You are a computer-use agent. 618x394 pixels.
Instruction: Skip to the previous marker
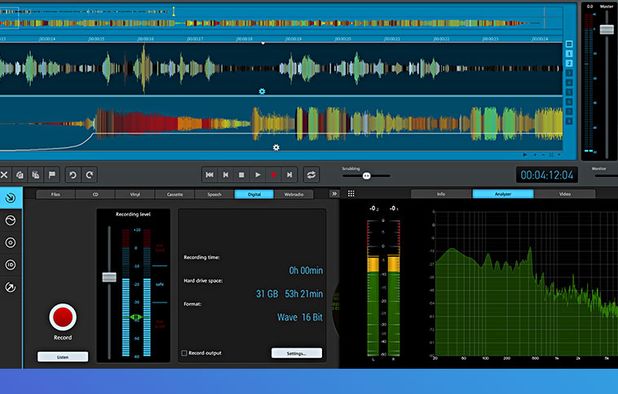point(226,175)
